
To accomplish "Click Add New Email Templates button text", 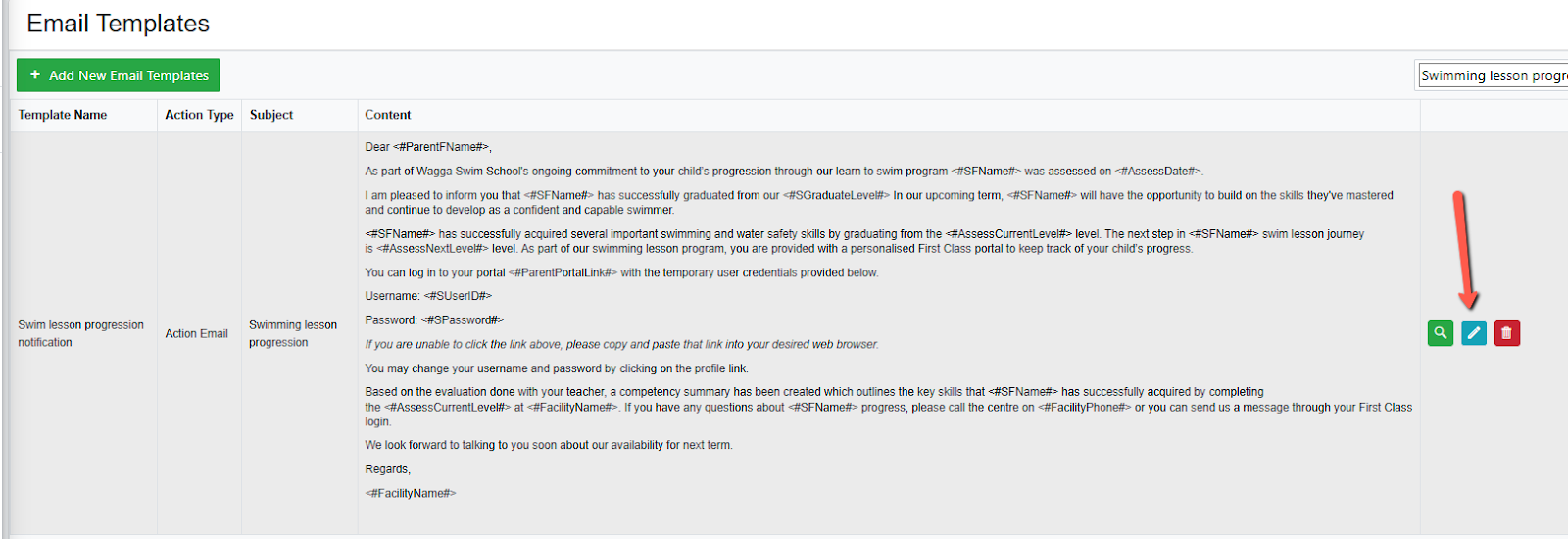I will click(x=129, y=75).
